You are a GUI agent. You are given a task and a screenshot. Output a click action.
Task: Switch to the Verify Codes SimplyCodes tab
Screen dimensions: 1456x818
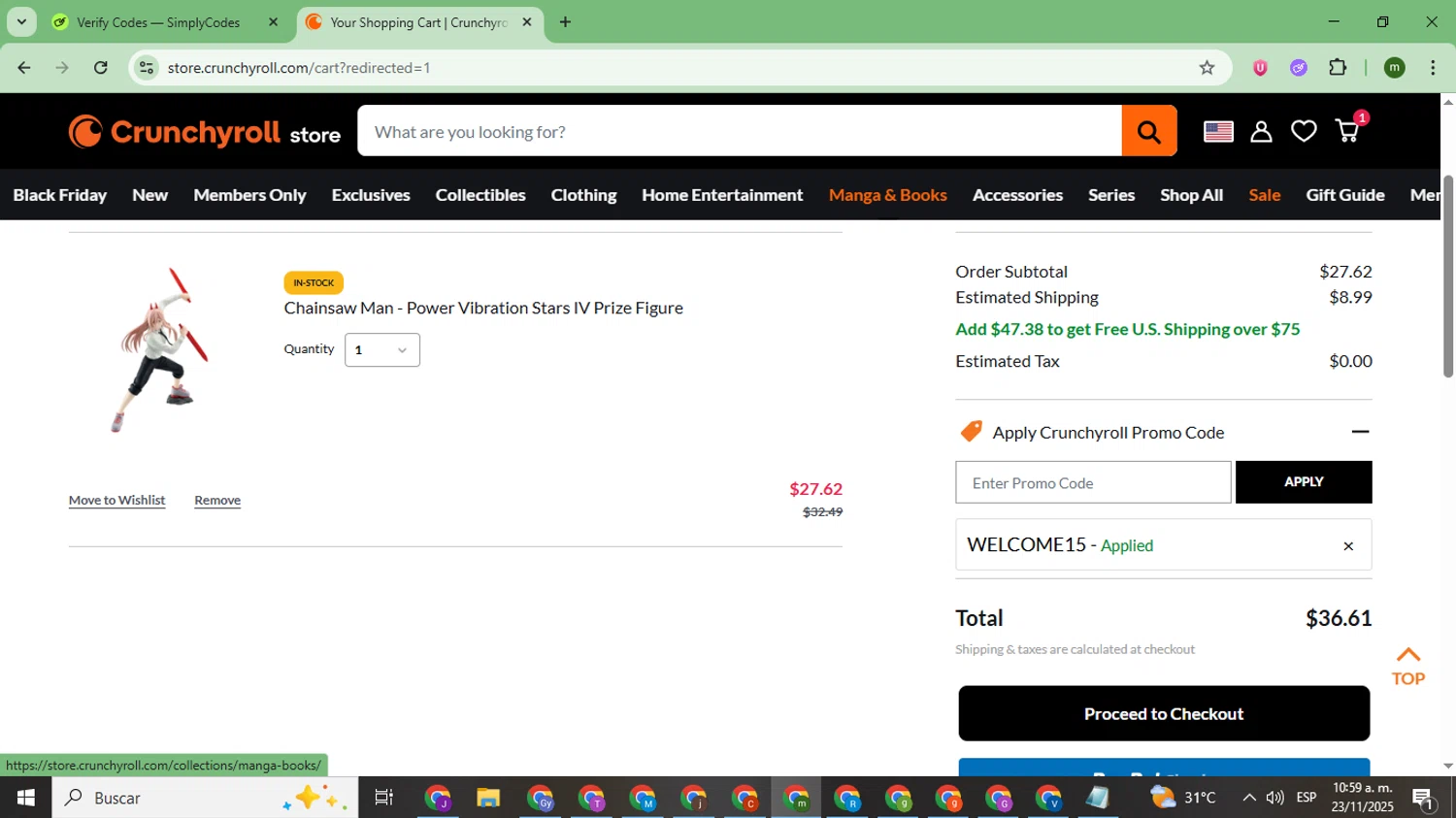click(157, 21)
